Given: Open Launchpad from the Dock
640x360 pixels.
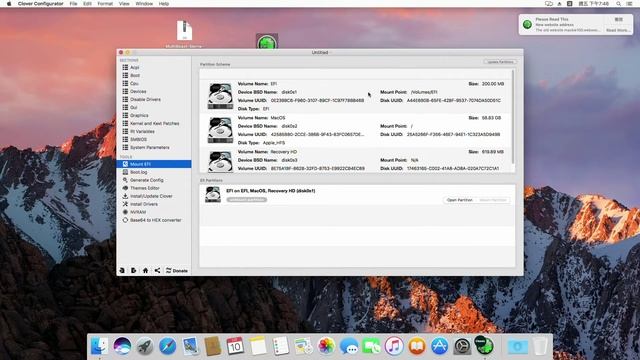Looking at the screenshot, I should click(144, 346).
